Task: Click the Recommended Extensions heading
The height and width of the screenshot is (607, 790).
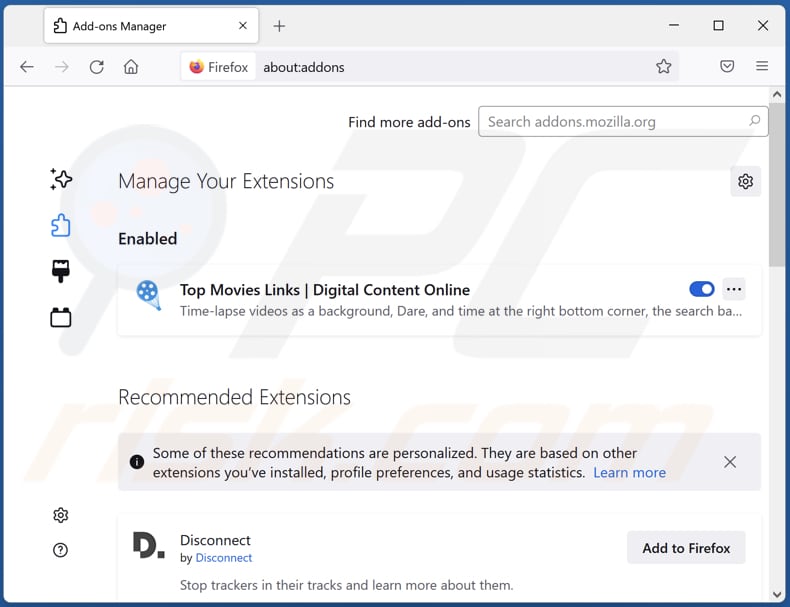Action: click(x=234, y=397)
